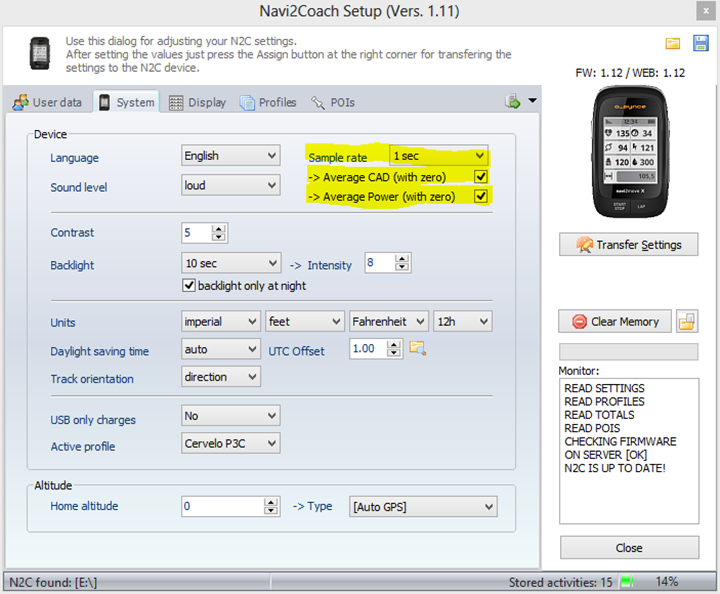Click into the UTC Offset field
The height and width of the screenshot is (594, 720).
pos(368,349)
